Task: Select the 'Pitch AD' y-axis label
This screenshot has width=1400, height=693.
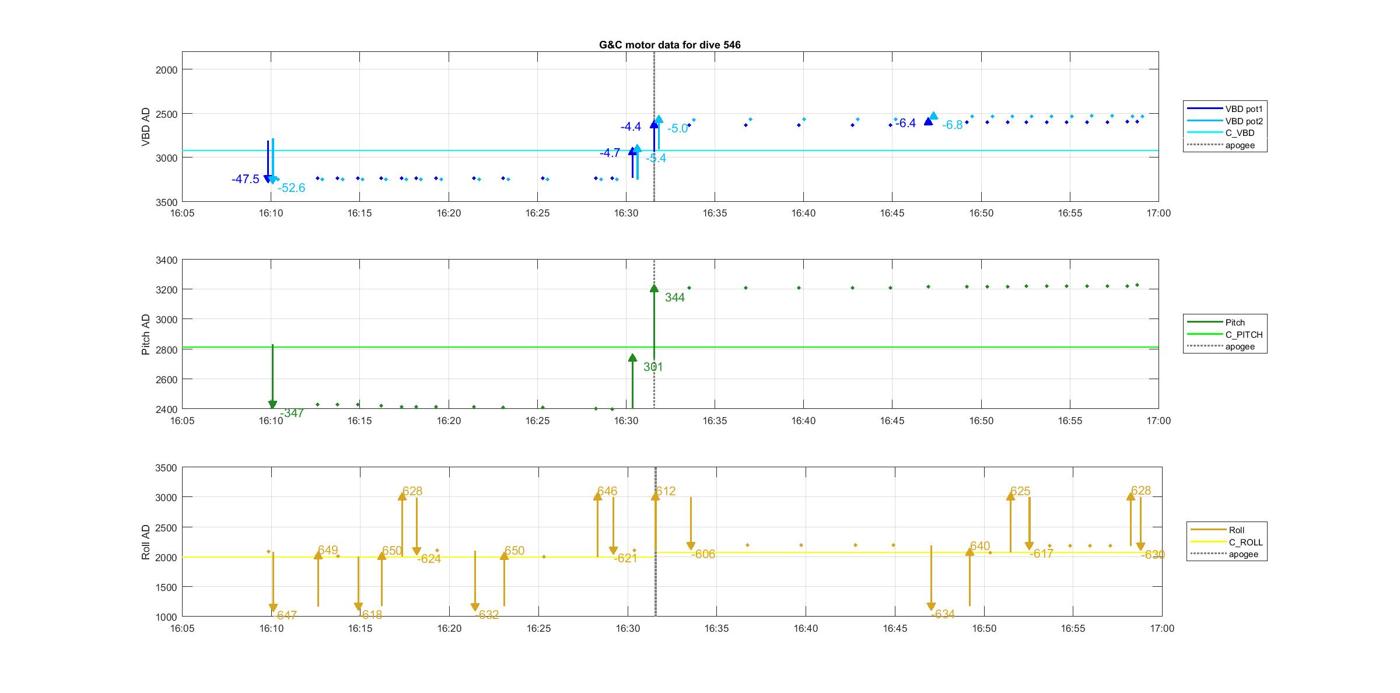Action: coord(146,334)
